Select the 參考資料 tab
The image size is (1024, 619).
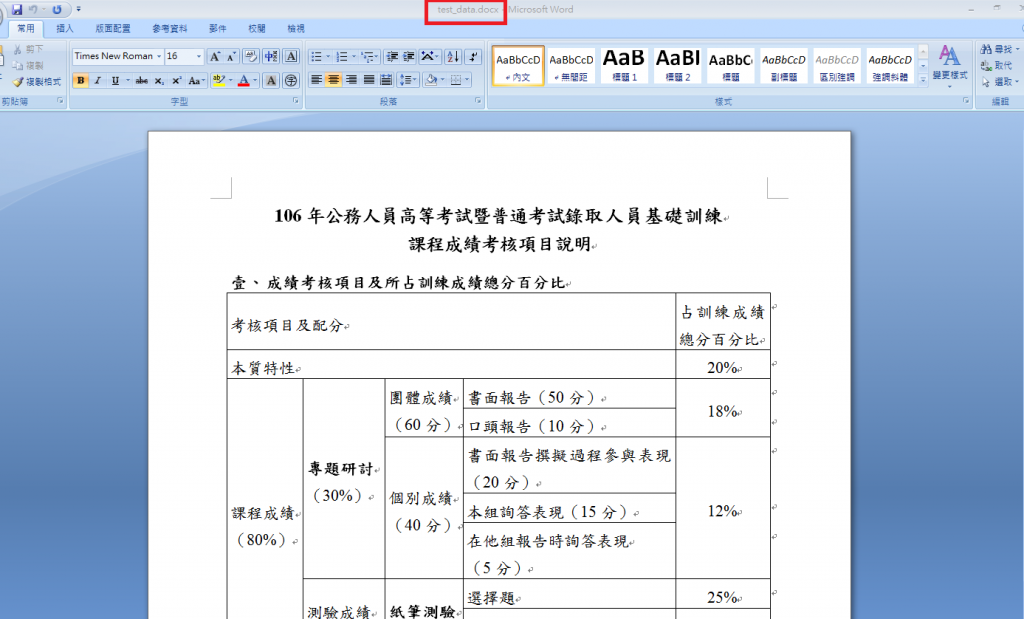170,29
